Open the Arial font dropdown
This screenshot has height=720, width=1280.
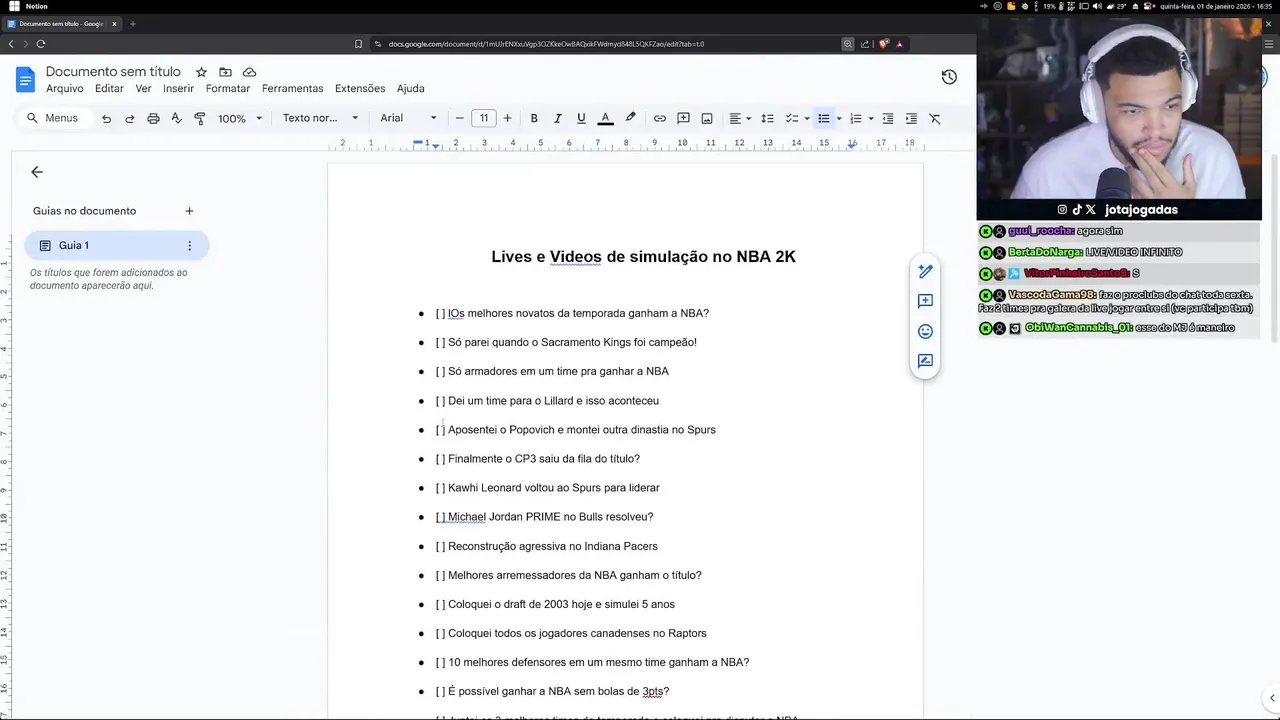click(x=408, y=118)
